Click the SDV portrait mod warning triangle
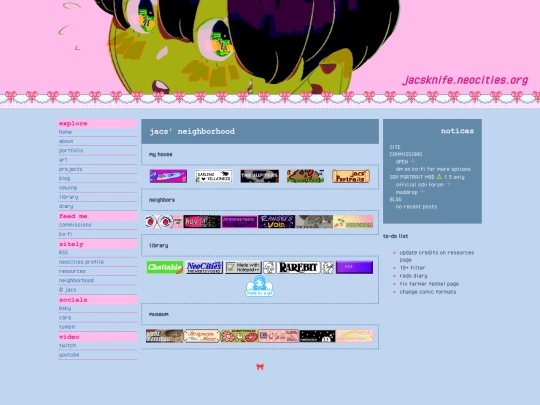Screen dimensions: 540x405 pos(439,177)
